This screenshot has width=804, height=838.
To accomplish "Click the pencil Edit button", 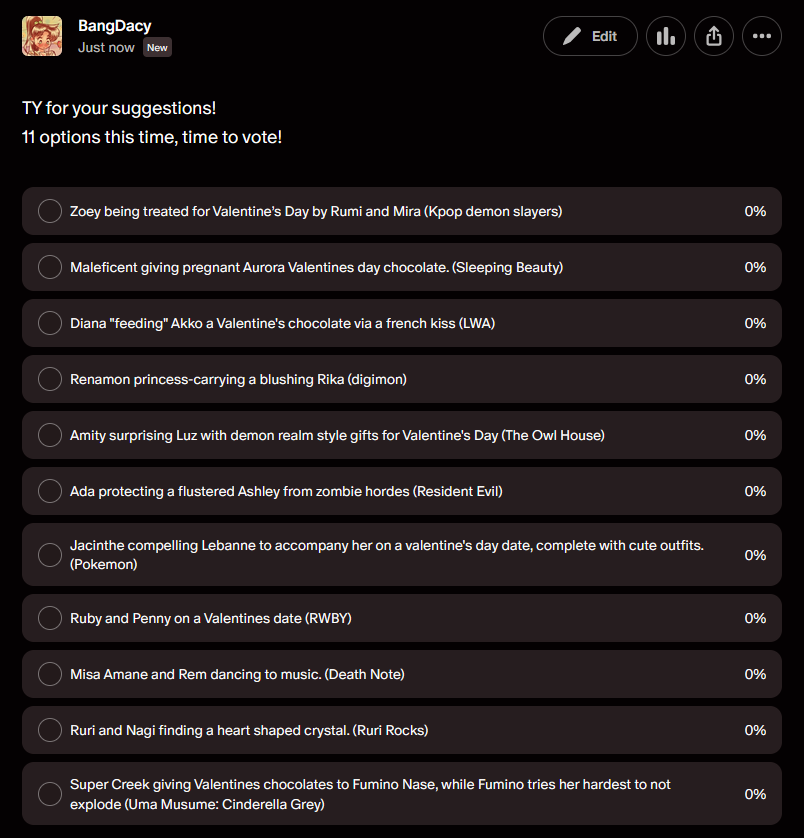I will tap(590, 36).
